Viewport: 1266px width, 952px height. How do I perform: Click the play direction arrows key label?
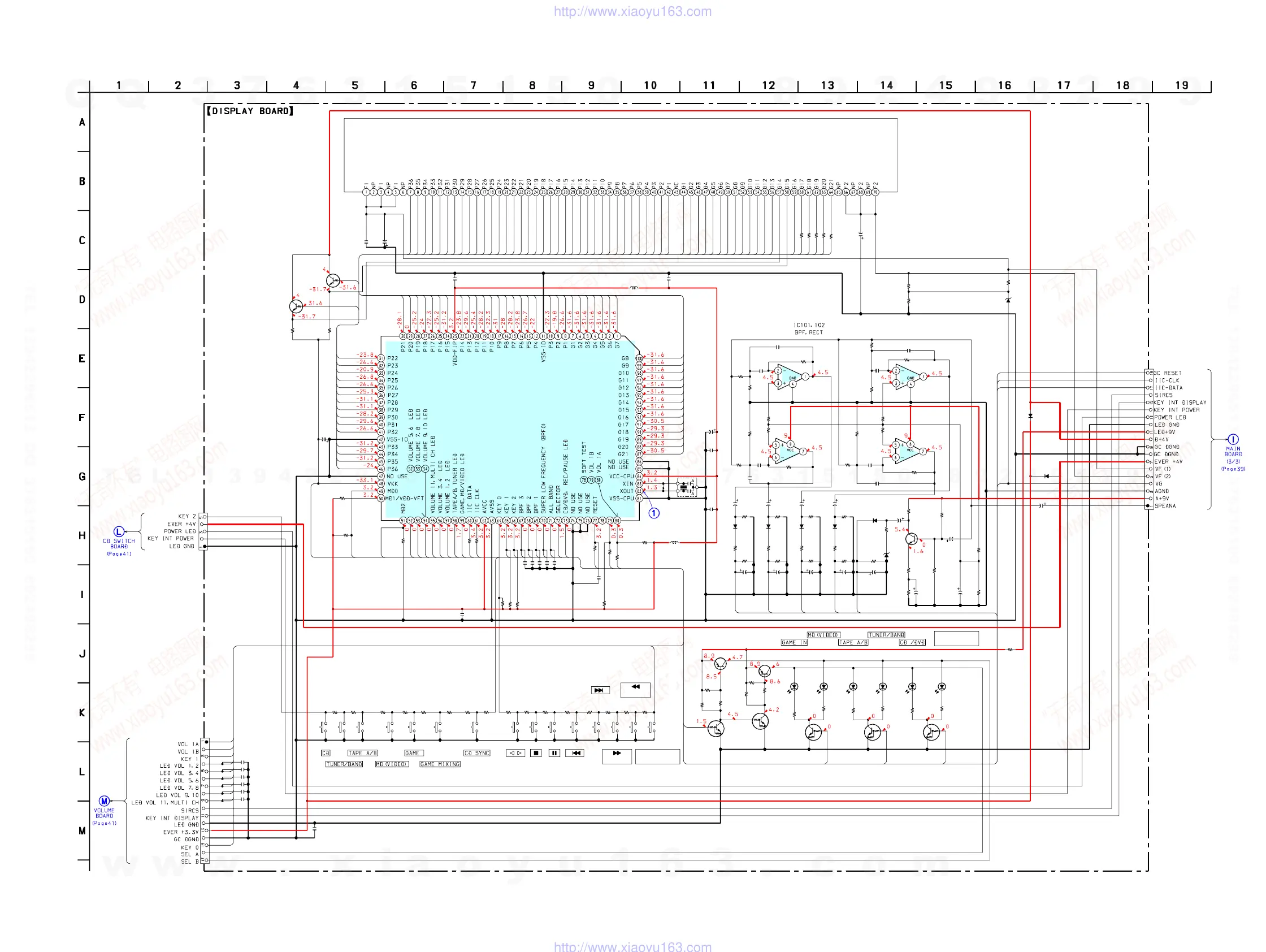pos(515,753)
